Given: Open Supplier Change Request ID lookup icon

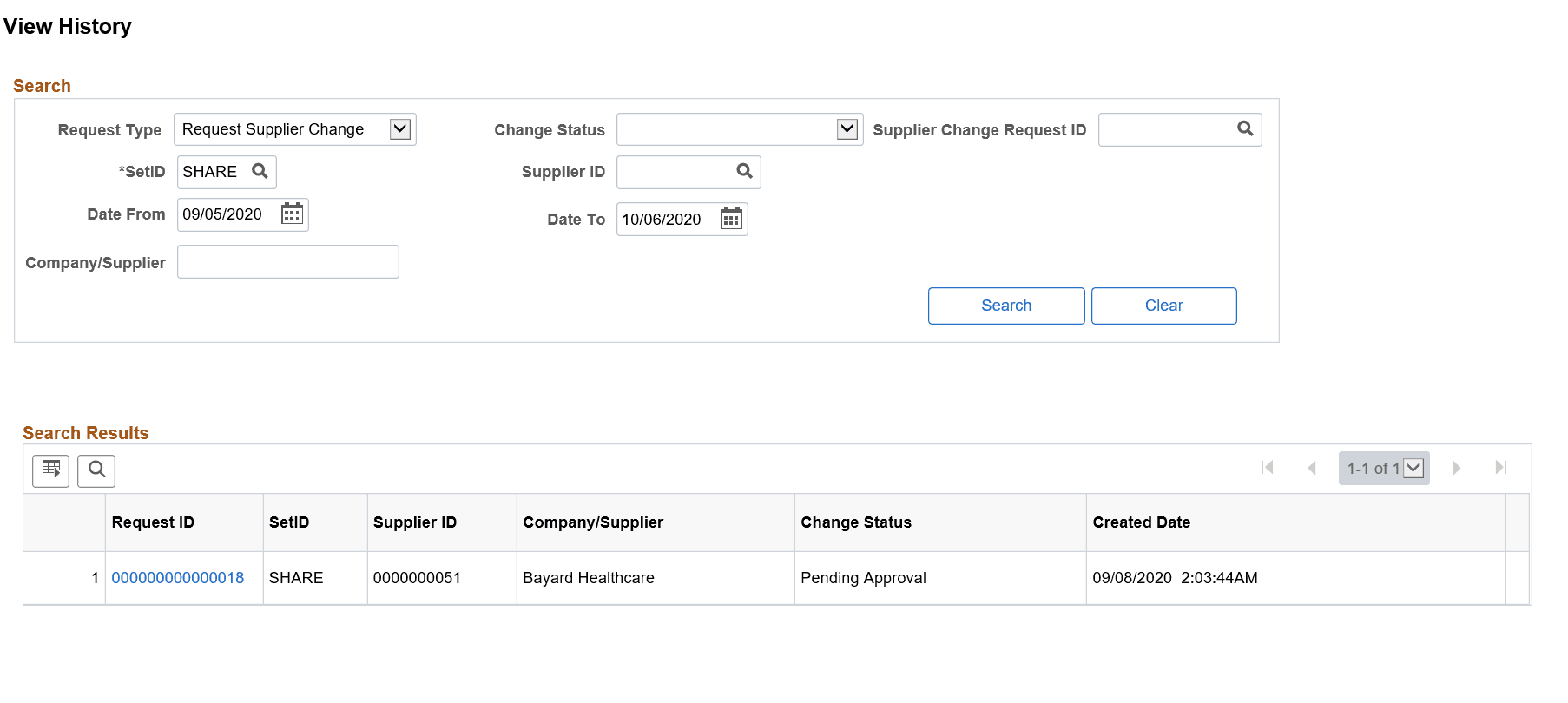Looking at the screenshot, I should tap(1245, 128).
